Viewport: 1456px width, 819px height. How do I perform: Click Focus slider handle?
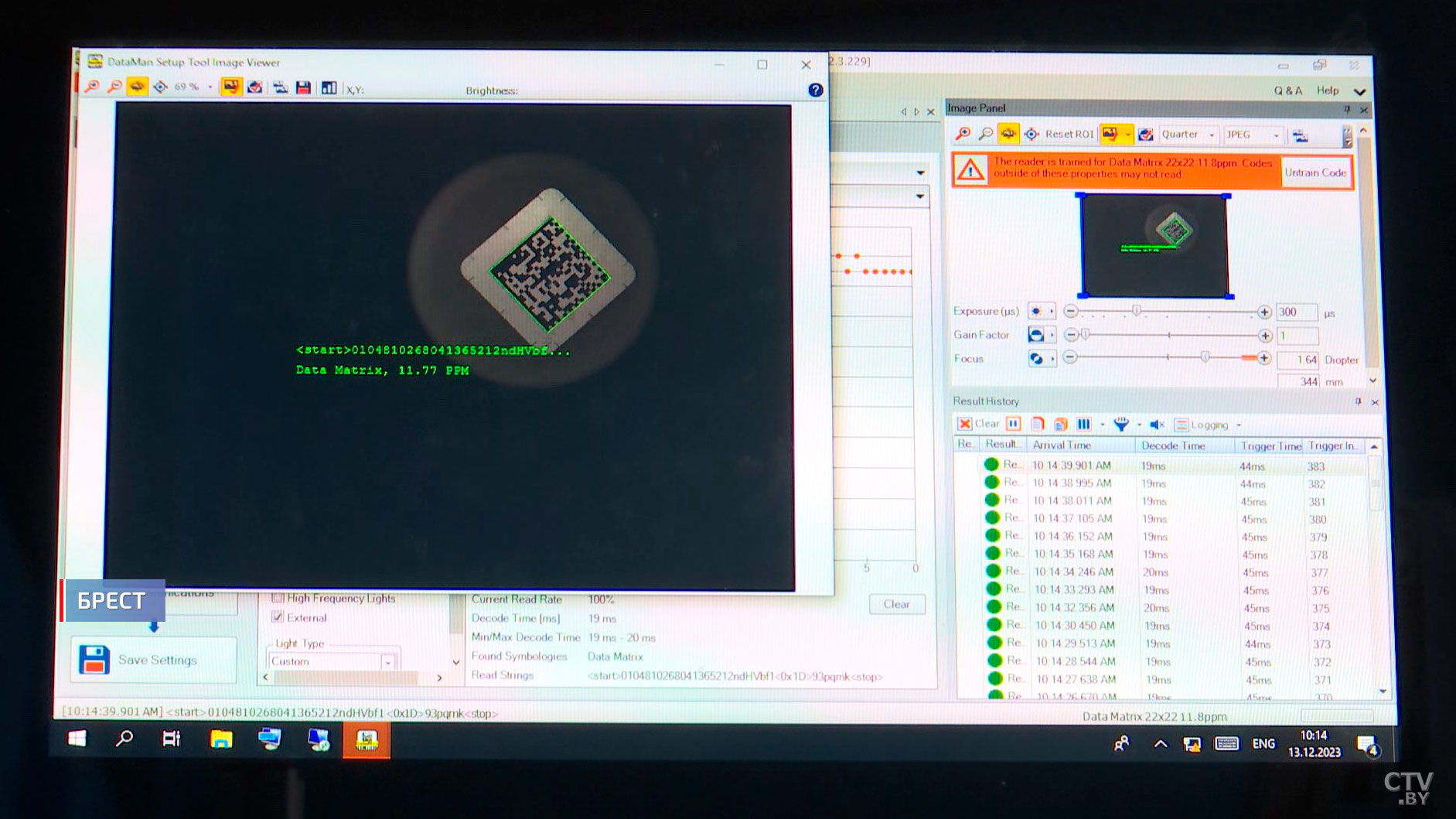coord(1205,357)
